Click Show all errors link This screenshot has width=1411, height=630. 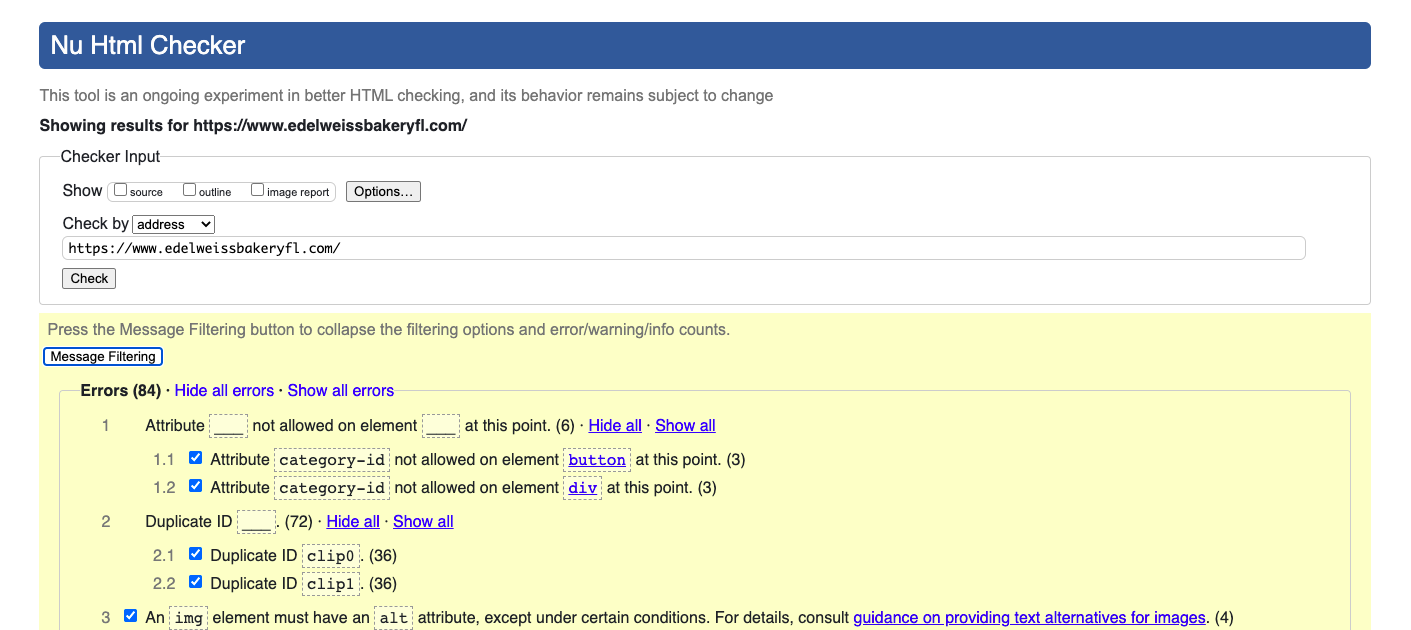[x=340, y=391]
